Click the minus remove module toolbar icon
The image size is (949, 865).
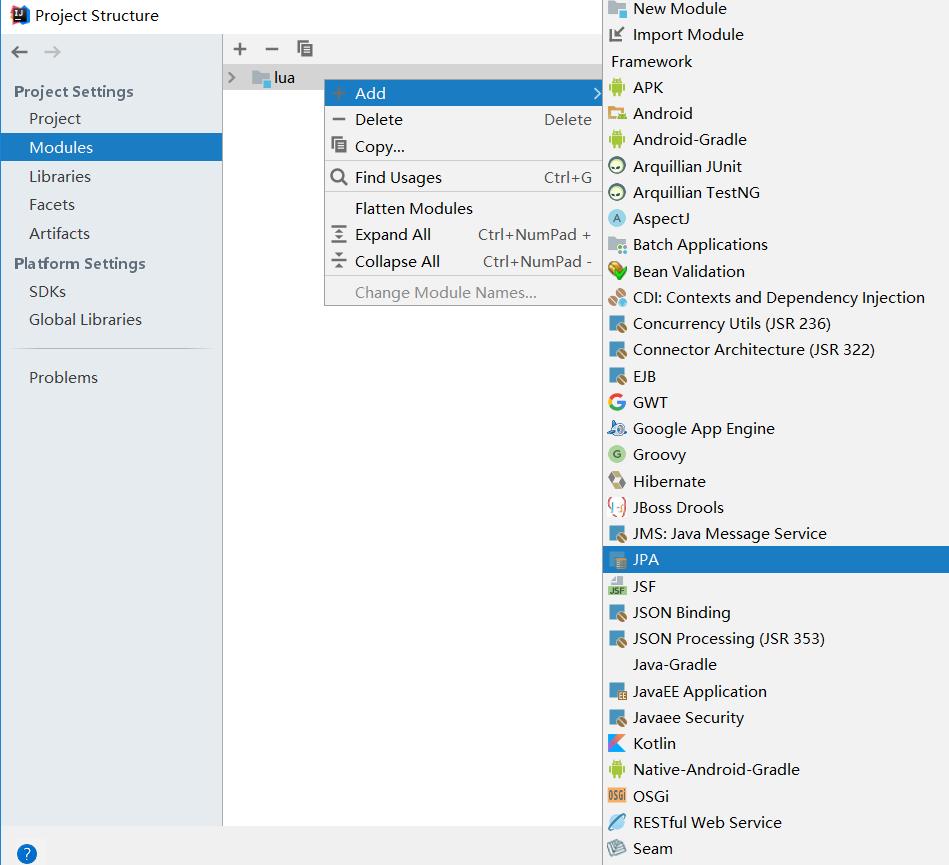(272, 49)
